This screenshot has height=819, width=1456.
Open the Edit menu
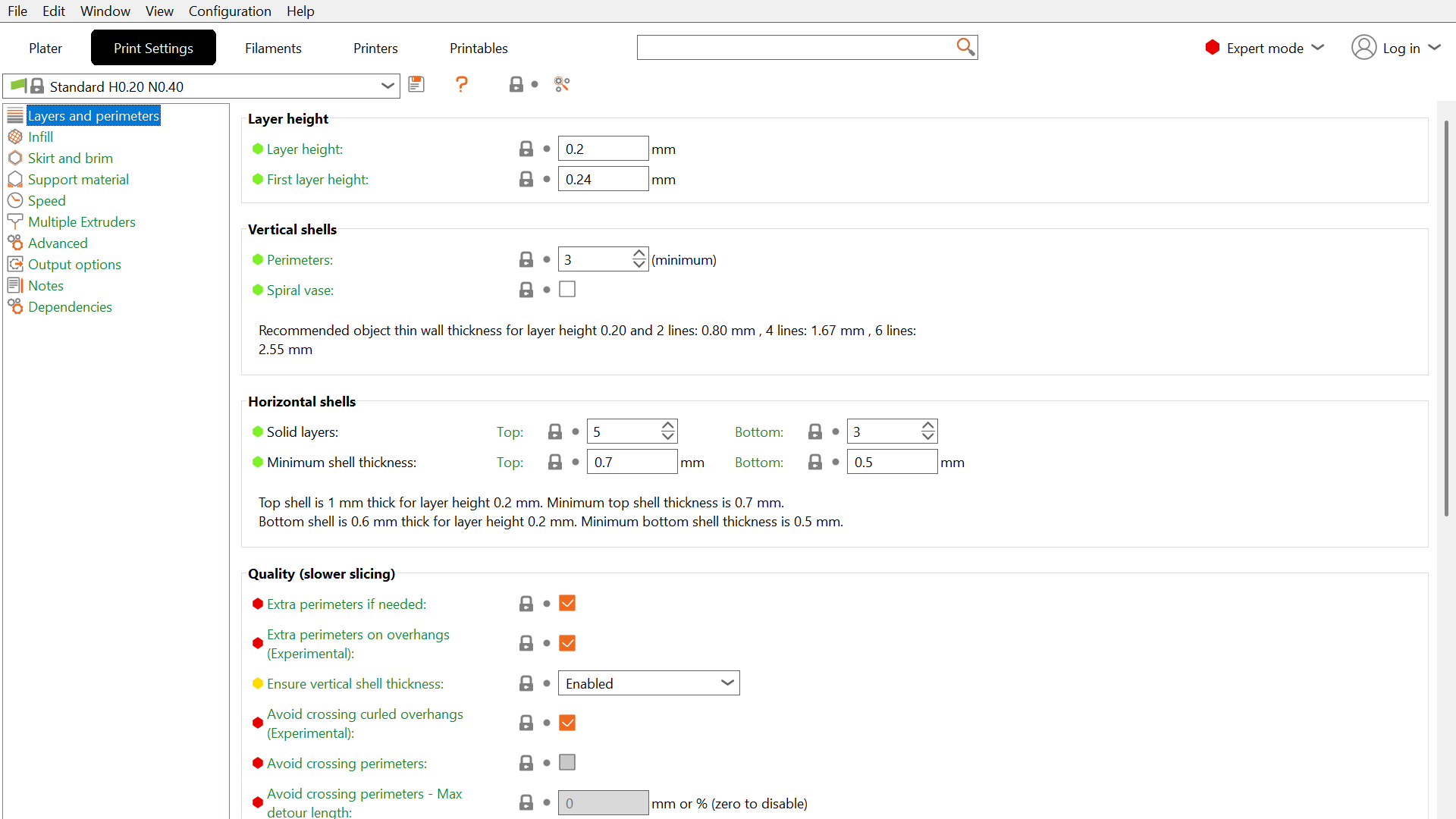click(x=54, y=11)
